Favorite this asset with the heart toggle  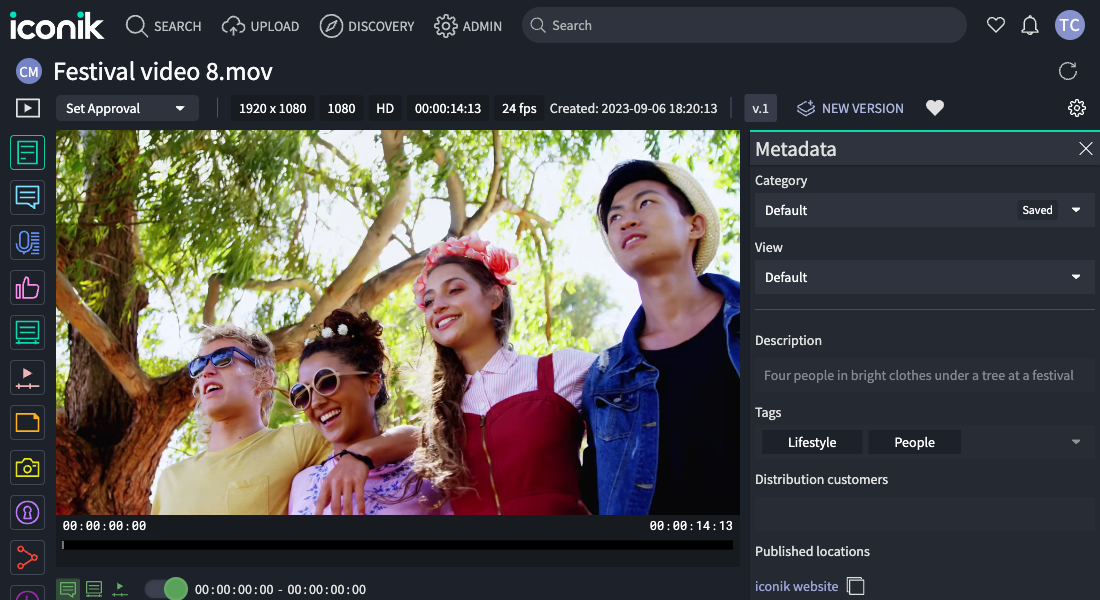(935, 108)
